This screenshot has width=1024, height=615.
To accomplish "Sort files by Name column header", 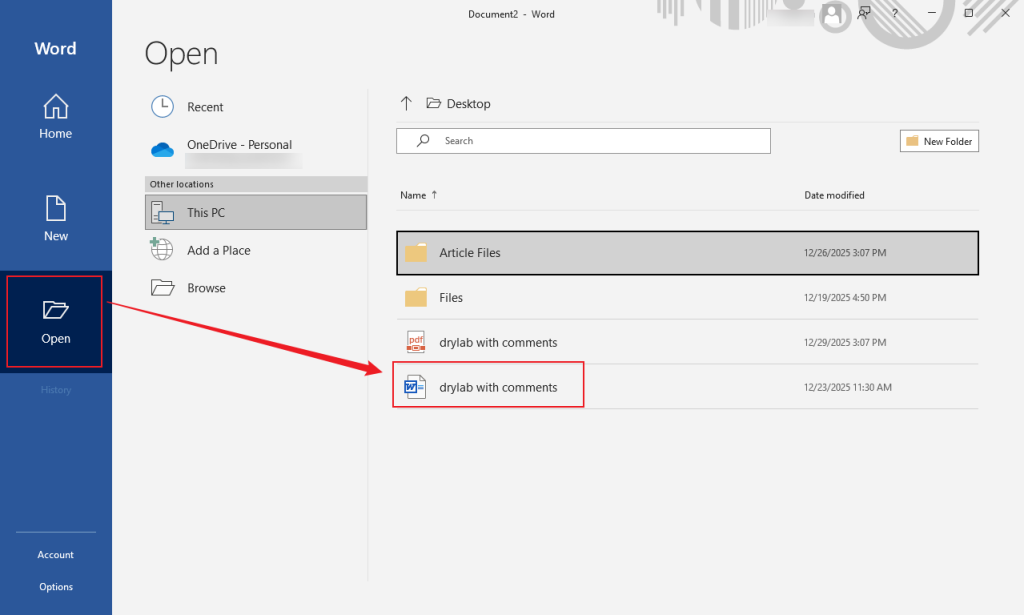I will click(x=413, y=195).
